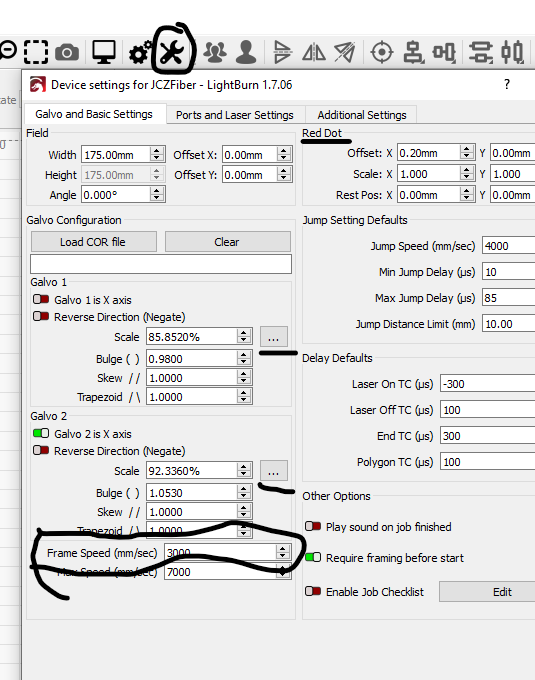
Task: Click the single person ungroup icon
Action: point(246,52)
